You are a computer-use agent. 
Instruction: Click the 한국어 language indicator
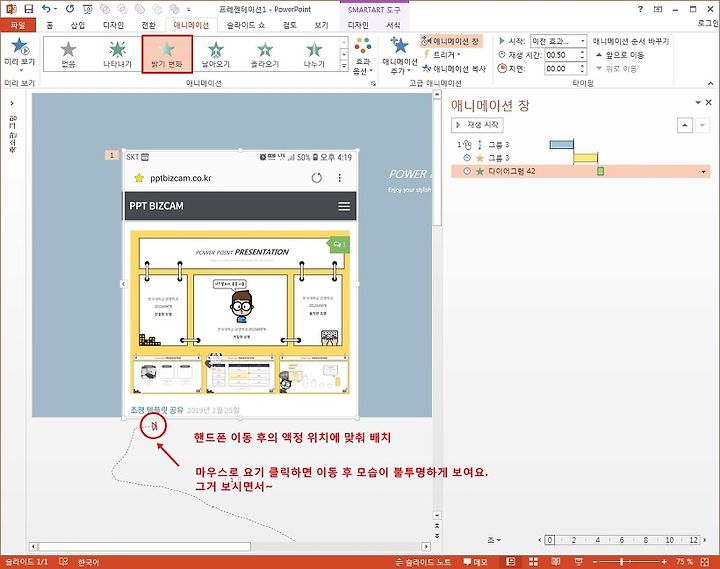click(88, 562)
